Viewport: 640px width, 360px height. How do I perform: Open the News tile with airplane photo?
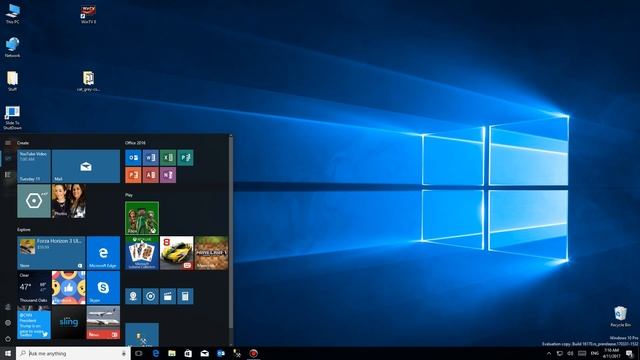click(x=103, y=322)
